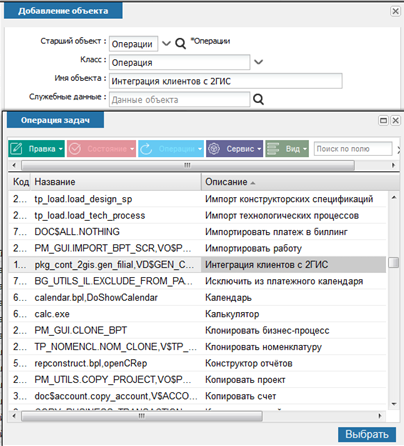
Task: Click the vertical scrollbar up arrow
Action: 394,197
